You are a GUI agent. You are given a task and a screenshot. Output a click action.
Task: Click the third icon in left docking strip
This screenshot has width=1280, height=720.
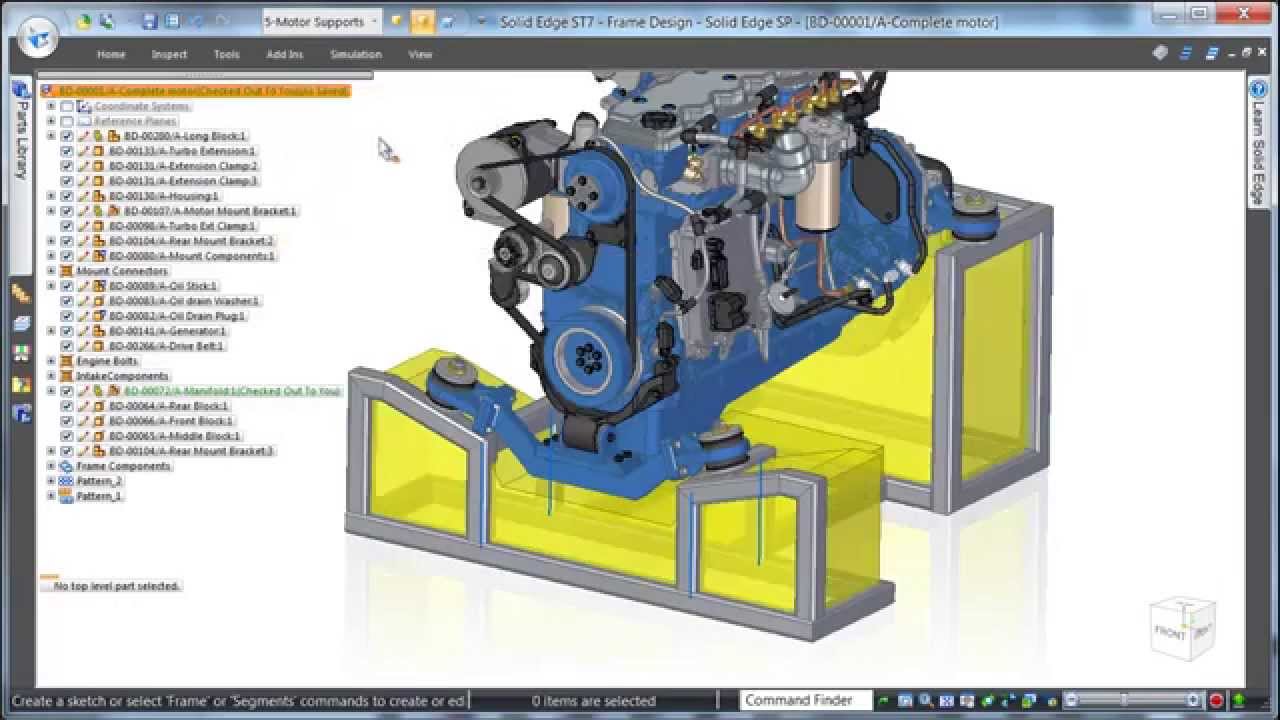(21, 353)
